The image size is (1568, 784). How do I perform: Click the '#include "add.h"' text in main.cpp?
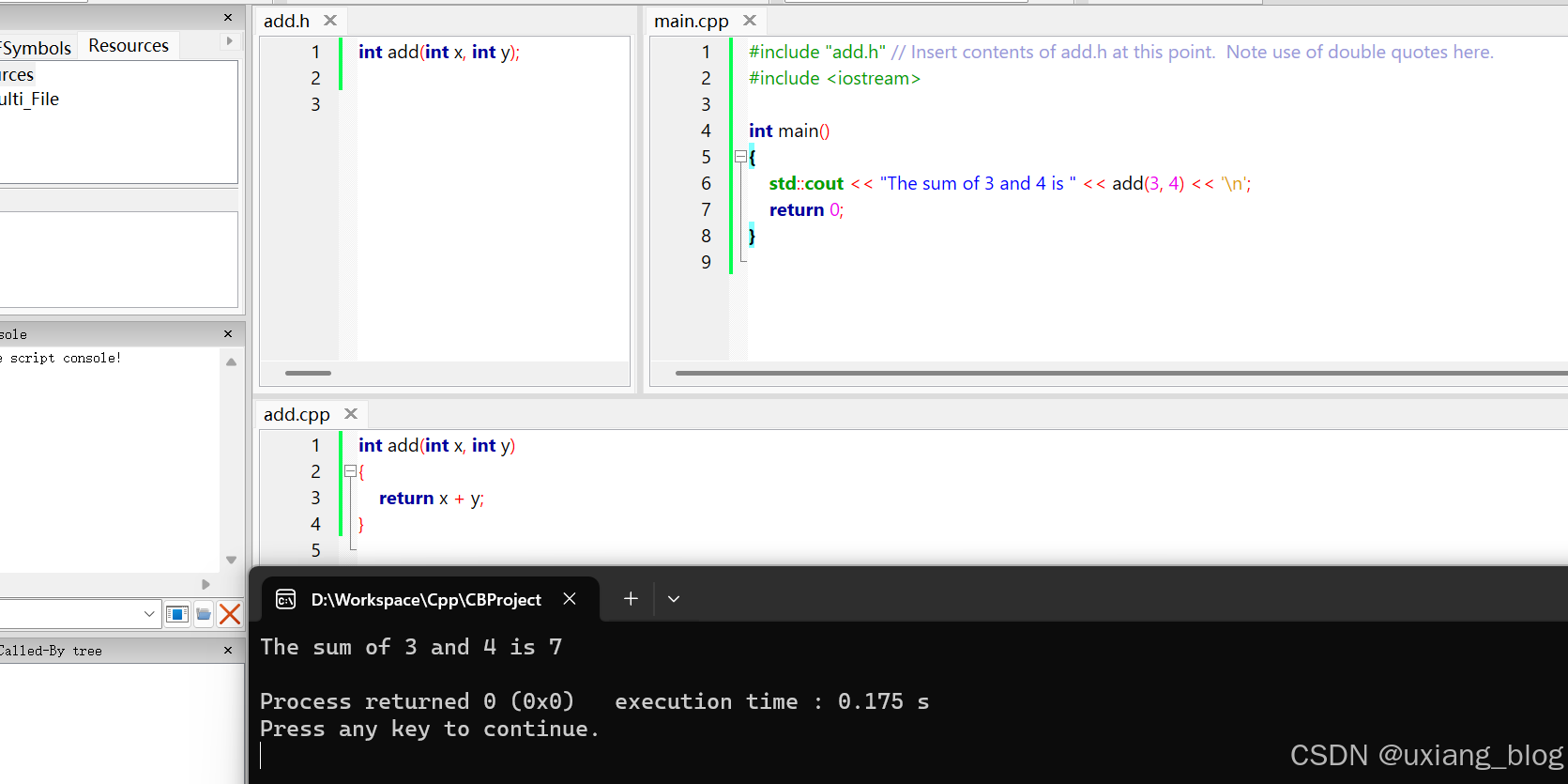[x=817, y=52]
